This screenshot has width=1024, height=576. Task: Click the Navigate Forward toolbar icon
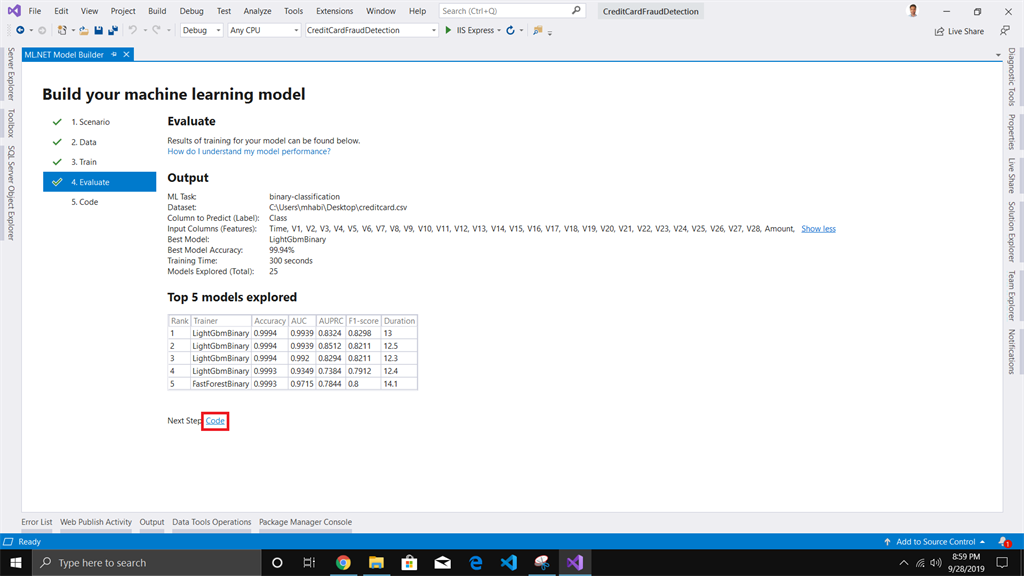pyautogui.click(x=42, y=30)
